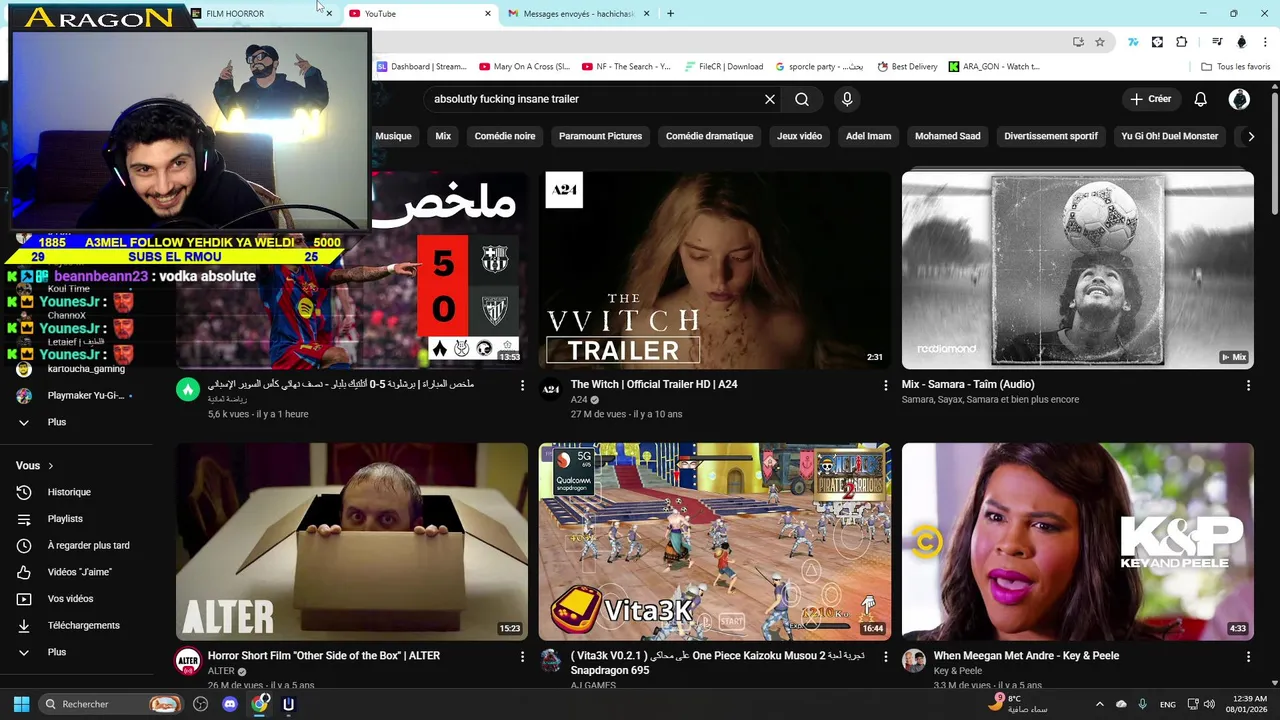Select the Adel Imam filter chip
This screenshot has height=720, width=1280.
point(868,136)
